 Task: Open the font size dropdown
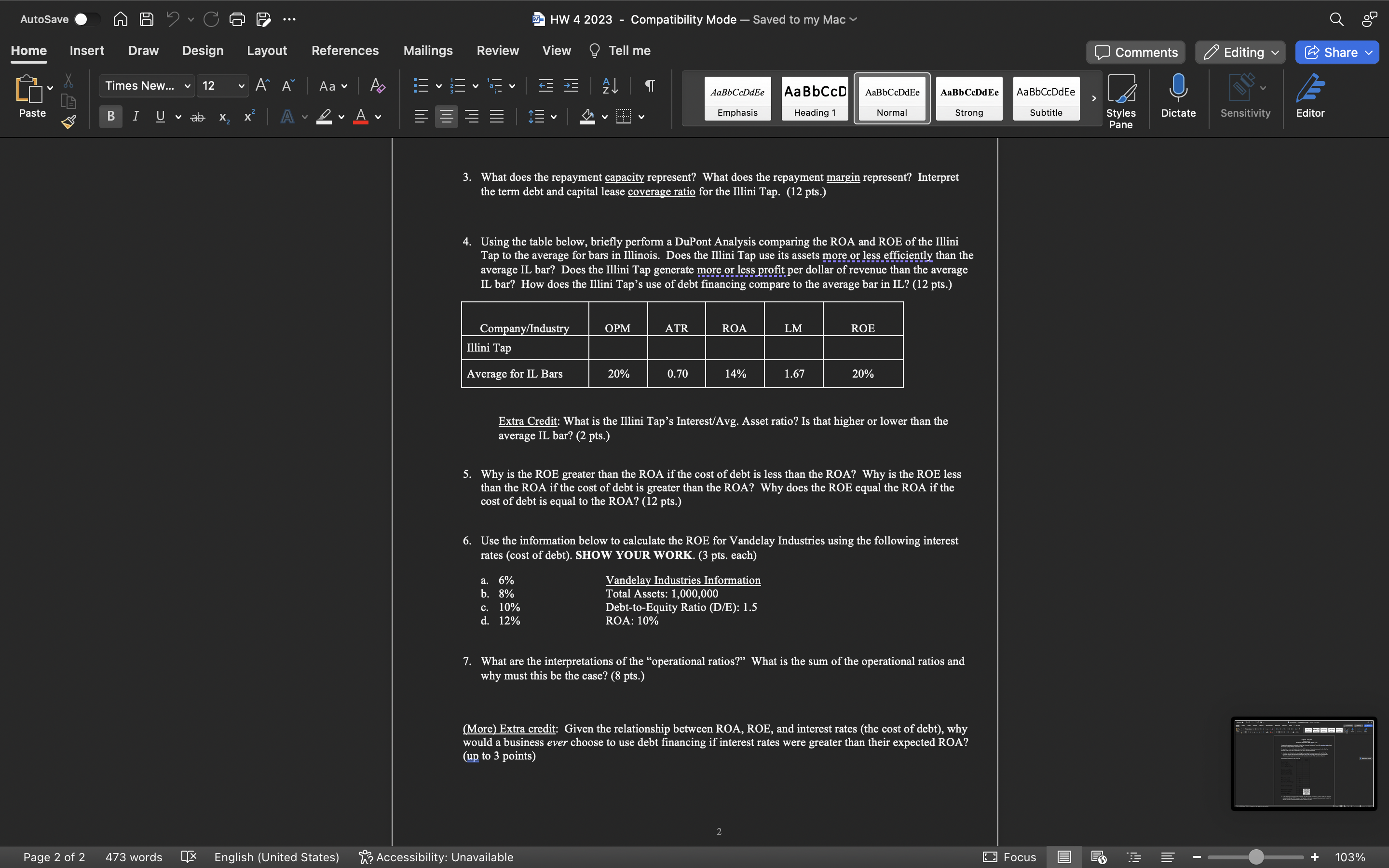(242, 85)
